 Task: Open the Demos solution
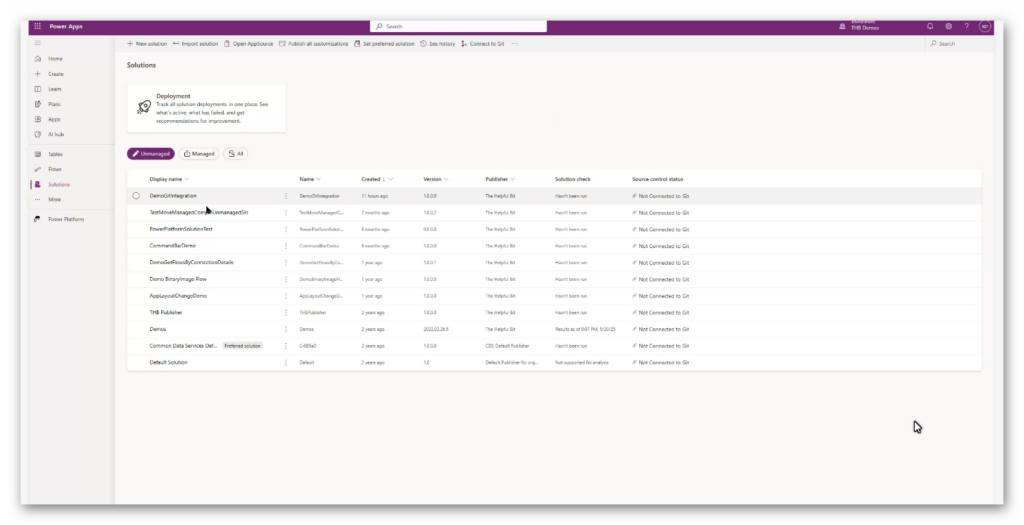pos(158,329)
